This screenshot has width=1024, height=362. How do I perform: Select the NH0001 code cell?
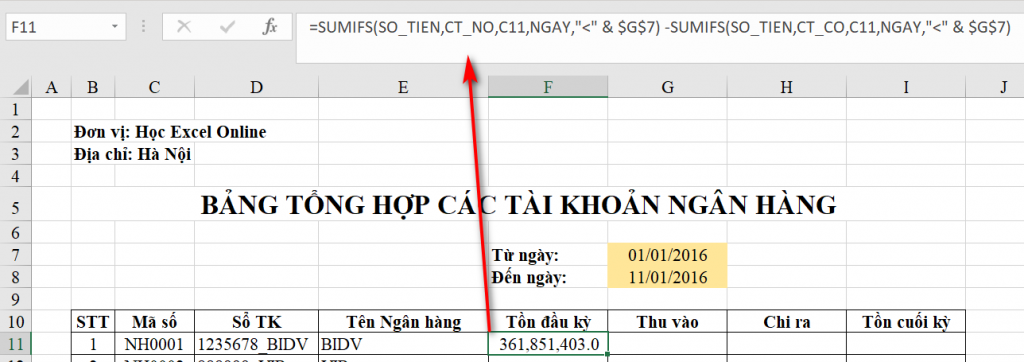154,343
